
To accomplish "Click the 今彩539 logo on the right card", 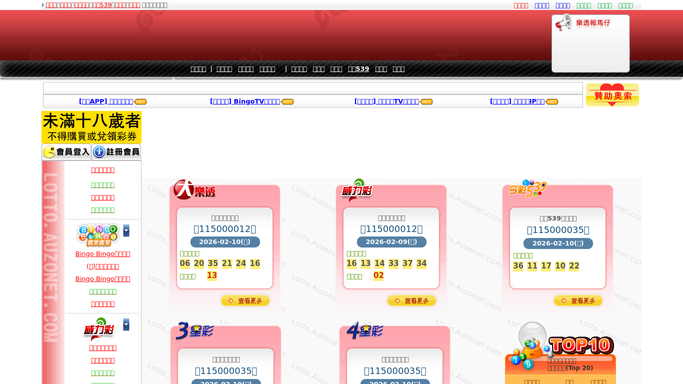I will [527, 189].
